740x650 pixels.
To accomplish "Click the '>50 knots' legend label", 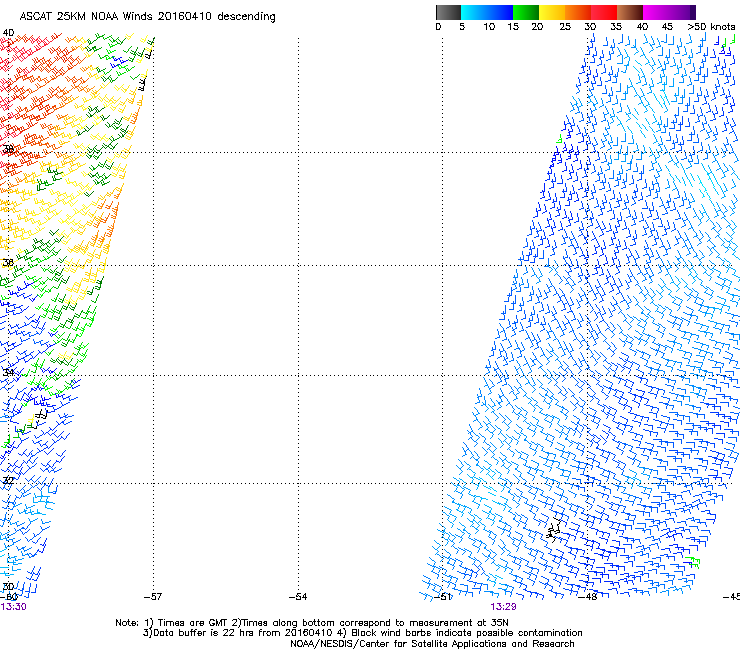I will click(x=711, y=27).
